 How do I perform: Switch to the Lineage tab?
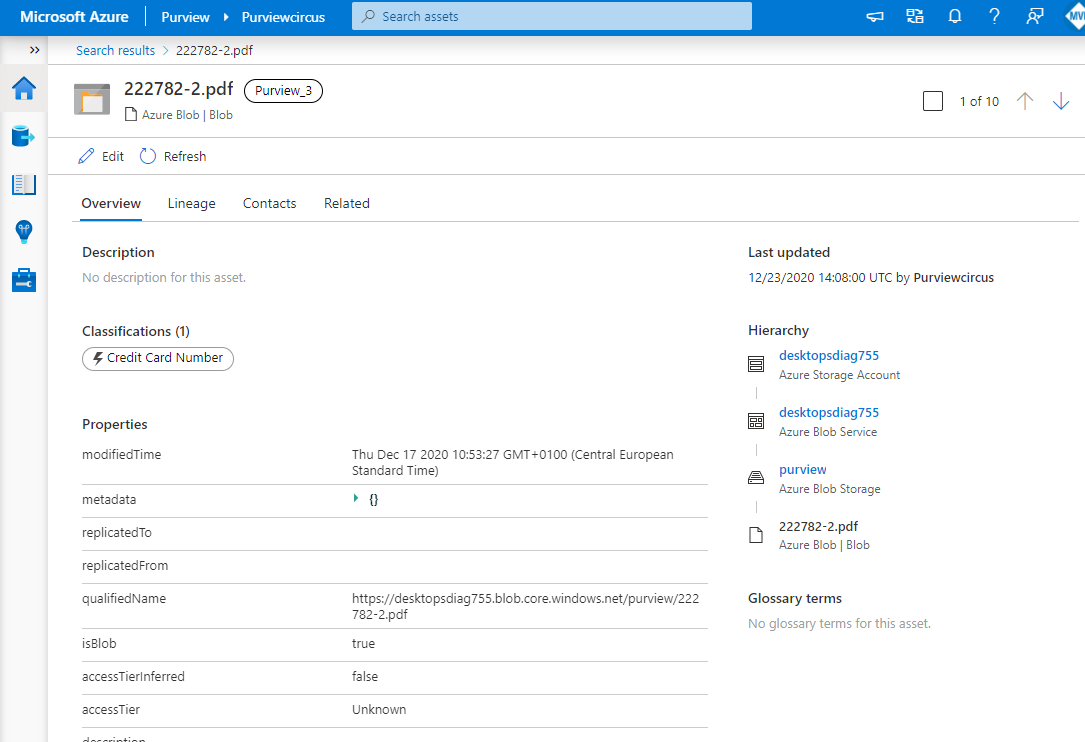click(x=191, y=203)
